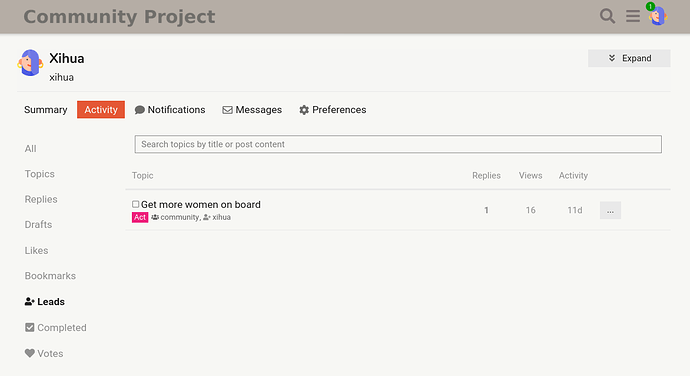This screenshot has height=376, width=690.
Task: Click the Leads person icon
Action: [x=29, y=302]
